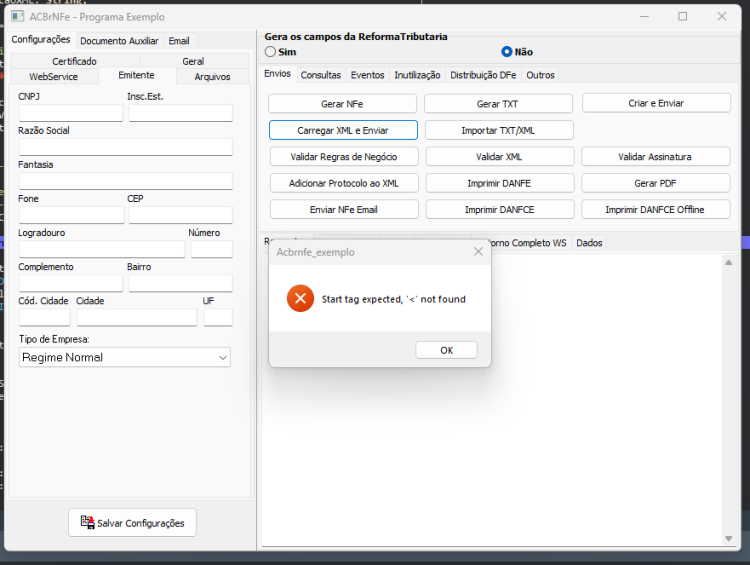Click the Enviar NFe Email button
Screen dimensions: 750x565
tap(344, 210)
